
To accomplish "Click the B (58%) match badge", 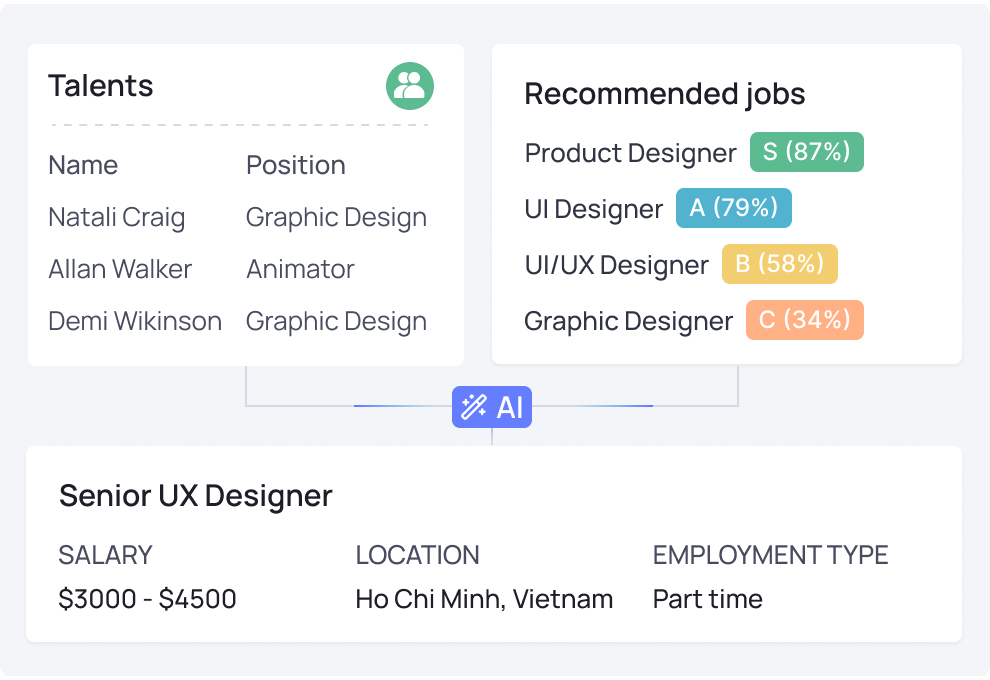I will [779, 264].
